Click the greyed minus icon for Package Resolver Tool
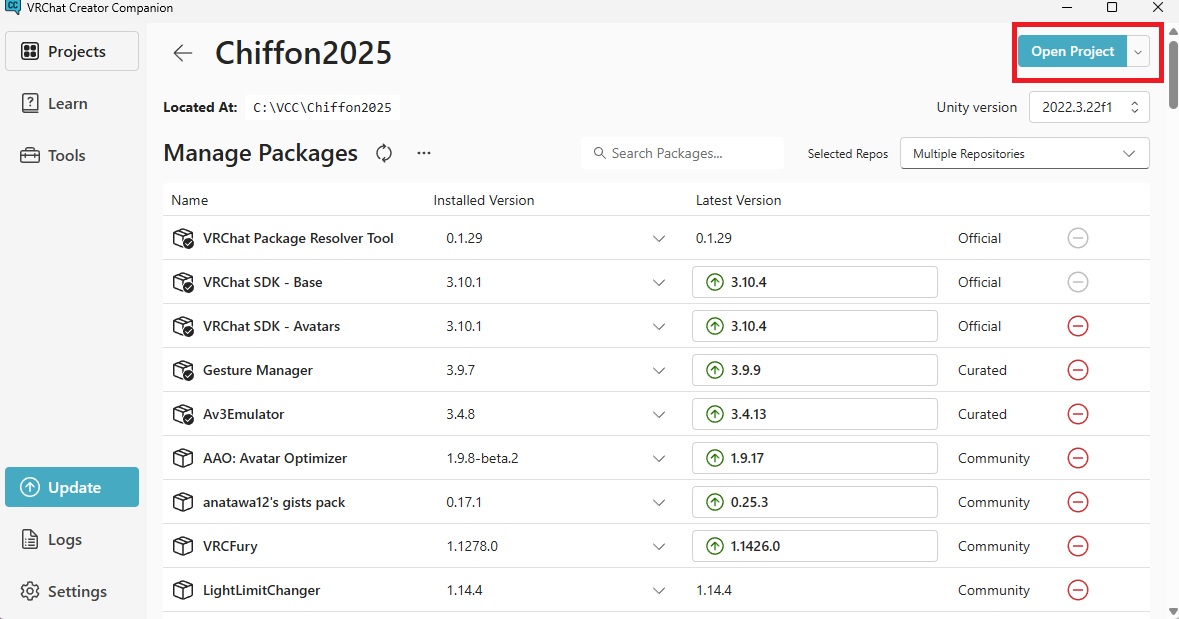Screen dimensions: 1179x619 pyautogui.click(x=1077, y=238)
